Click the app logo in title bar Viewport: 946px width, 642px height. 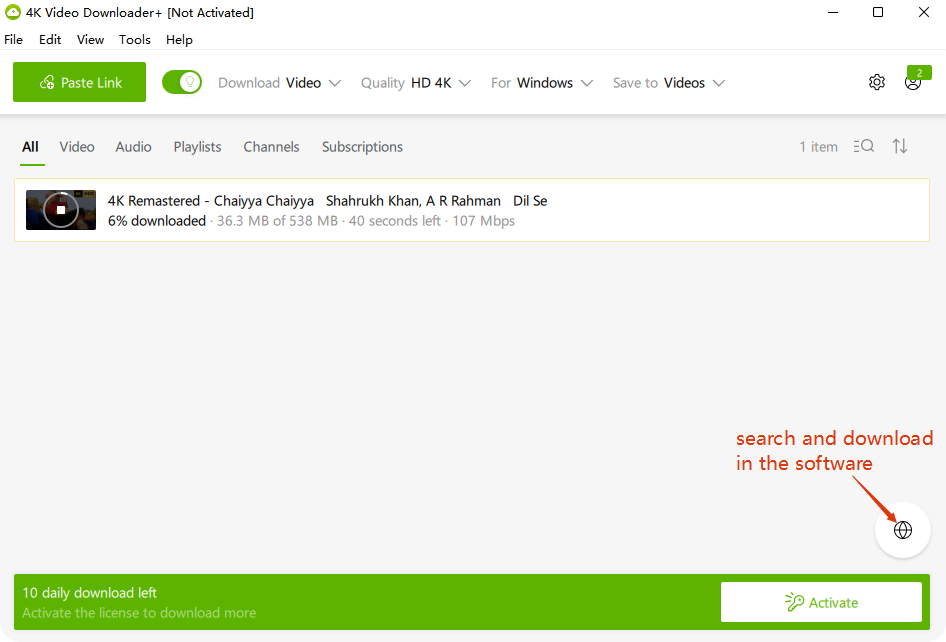pyautogui.click(x=13, y=13)
